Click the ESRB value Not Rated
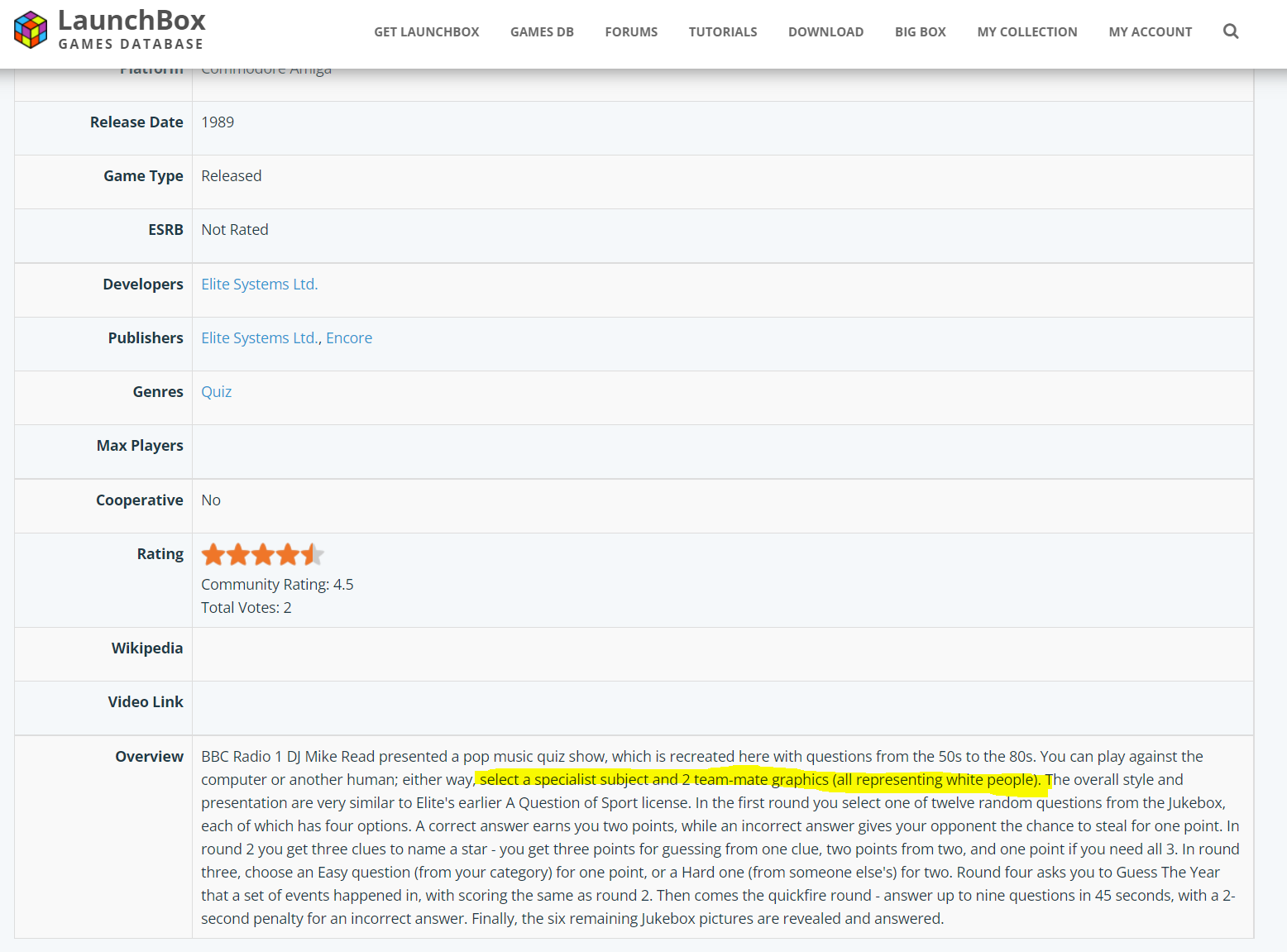1287x952 pixels. pyautogui.click(x=235, y=229)
